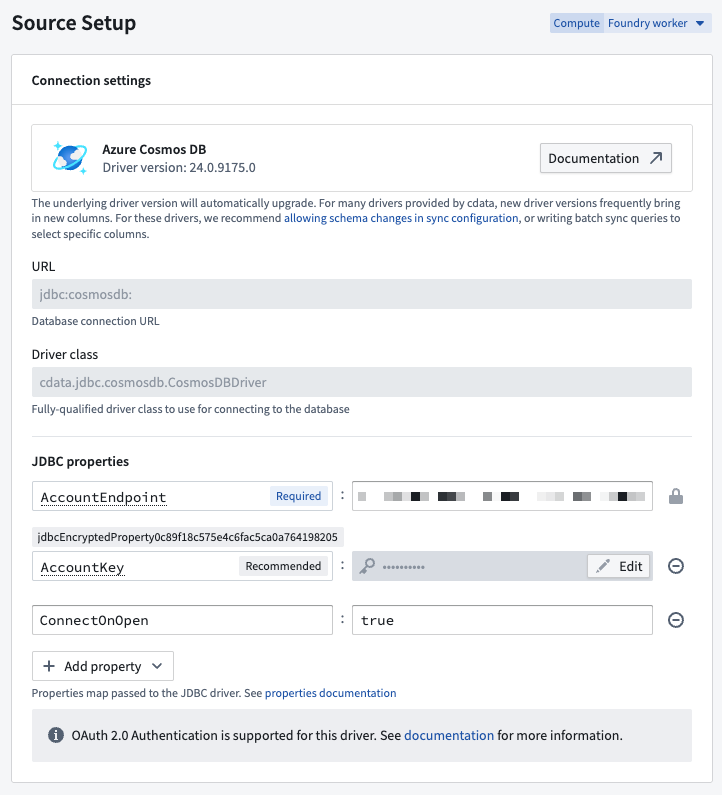Expand the Add property dropdown
722x795 pixels.
coord(103,666)
